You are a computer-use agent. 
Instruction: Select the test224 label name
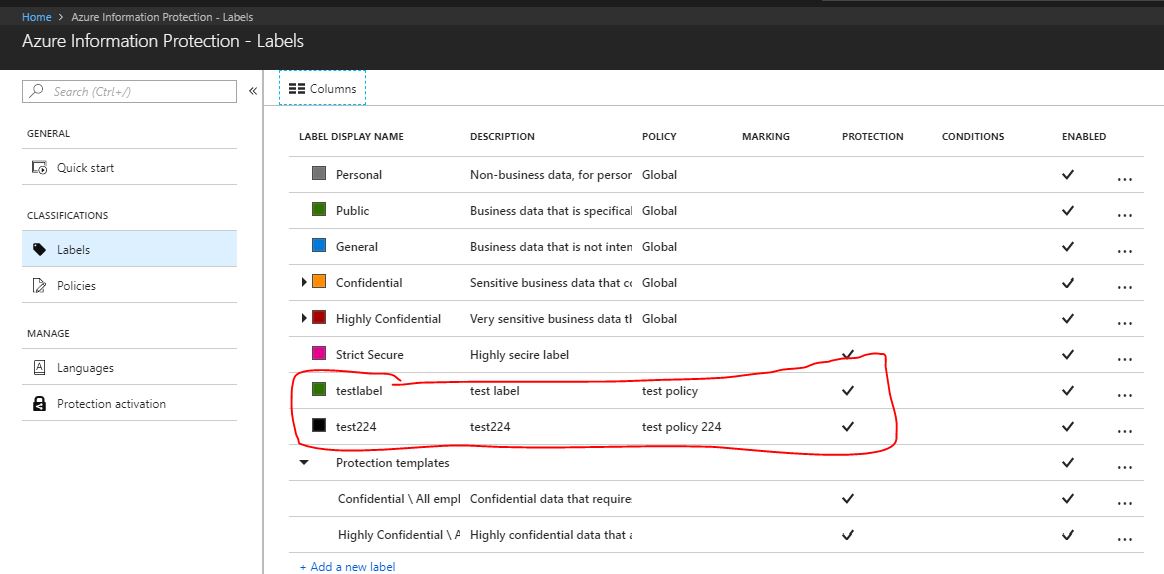(356, 426)
